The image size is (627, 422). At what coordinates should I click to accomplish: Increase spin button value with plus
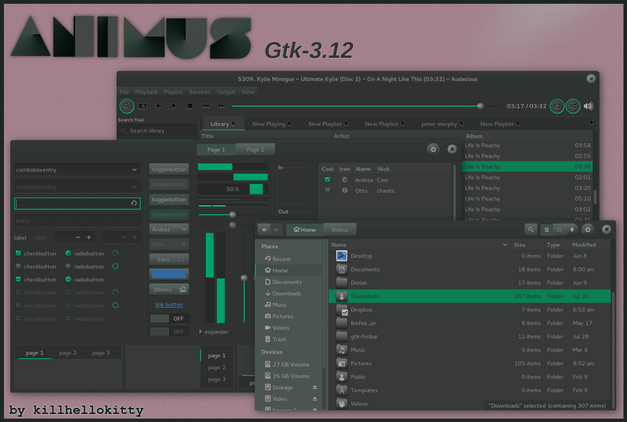click(x=89, y=237)
